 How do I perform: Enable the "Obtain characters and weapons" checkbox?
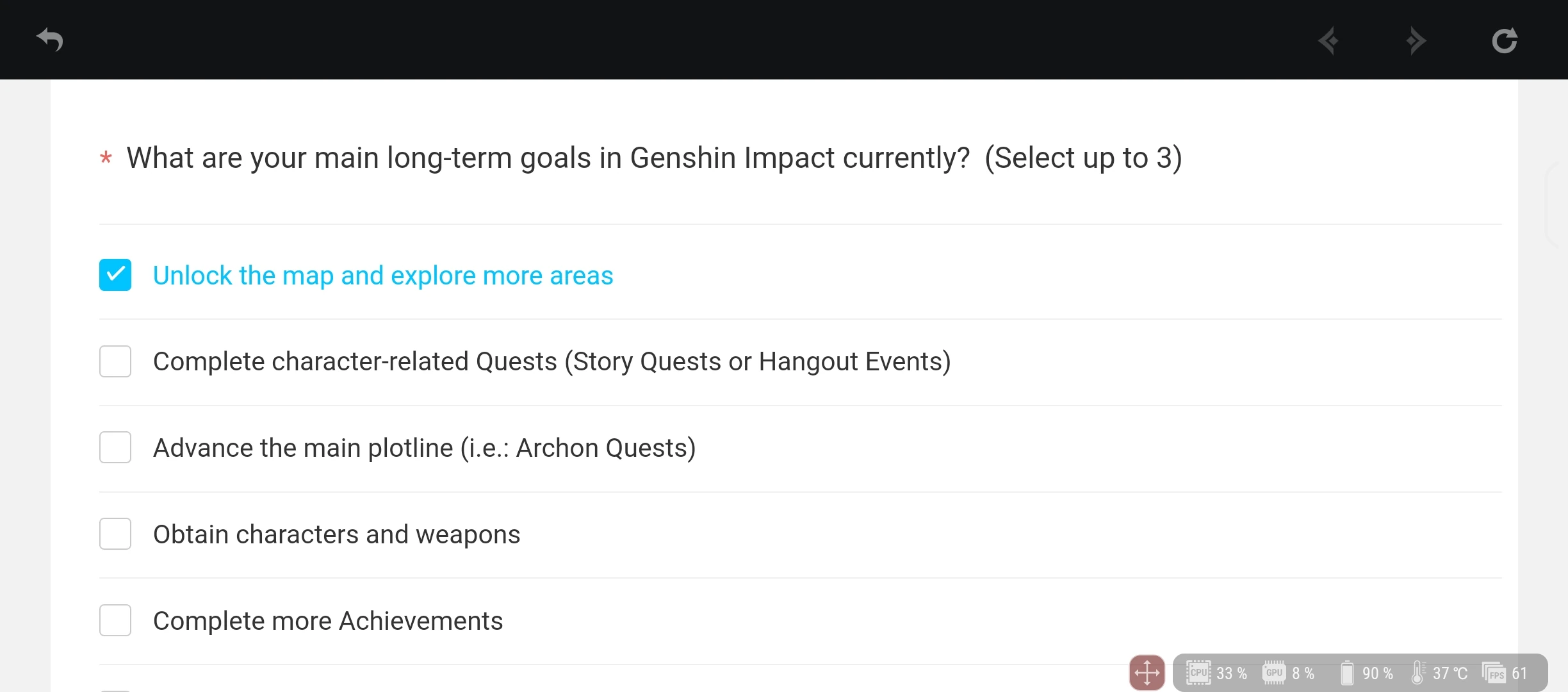pyautogui.click(x=115, y=534)
